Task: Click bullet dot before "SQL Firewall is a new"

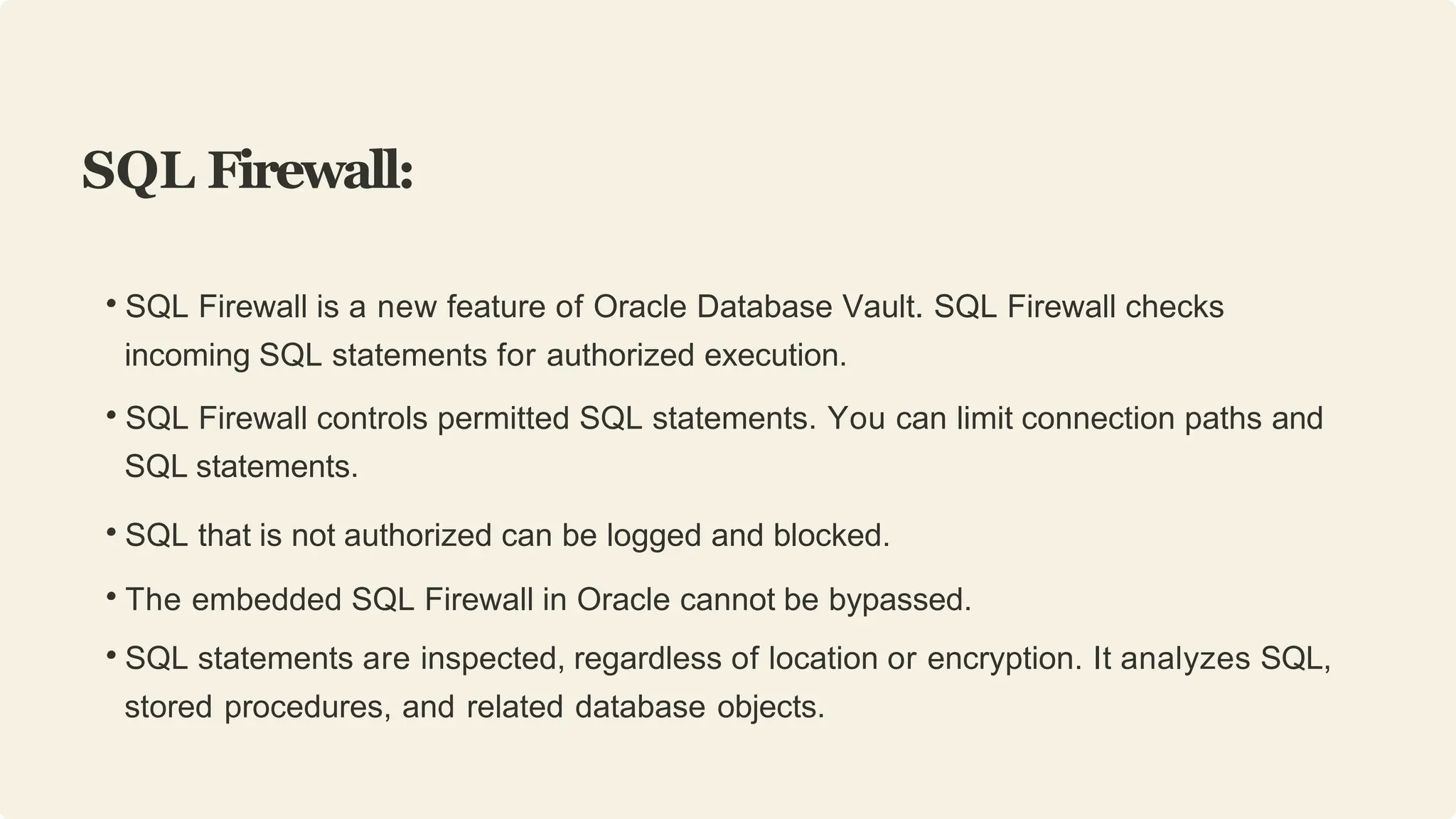Action: point(110,304)
